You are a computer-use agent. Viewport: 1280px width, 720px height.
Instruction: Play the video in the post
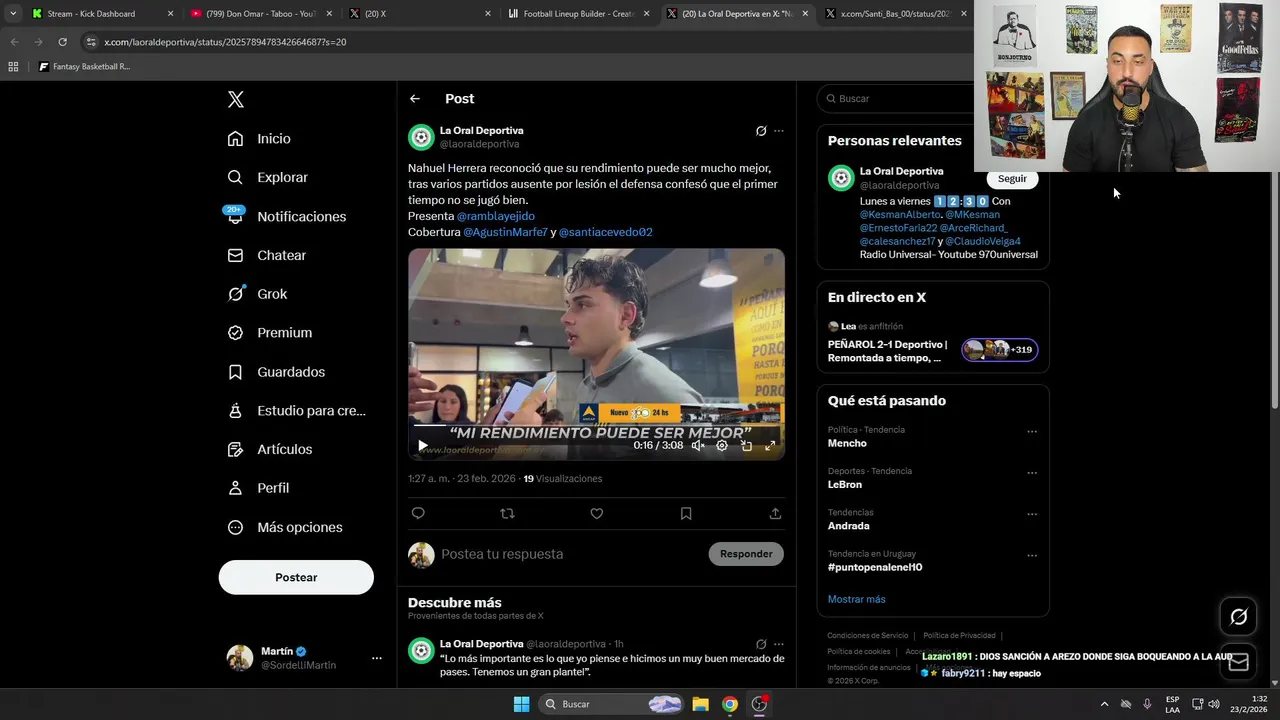[x=422, y=446]
